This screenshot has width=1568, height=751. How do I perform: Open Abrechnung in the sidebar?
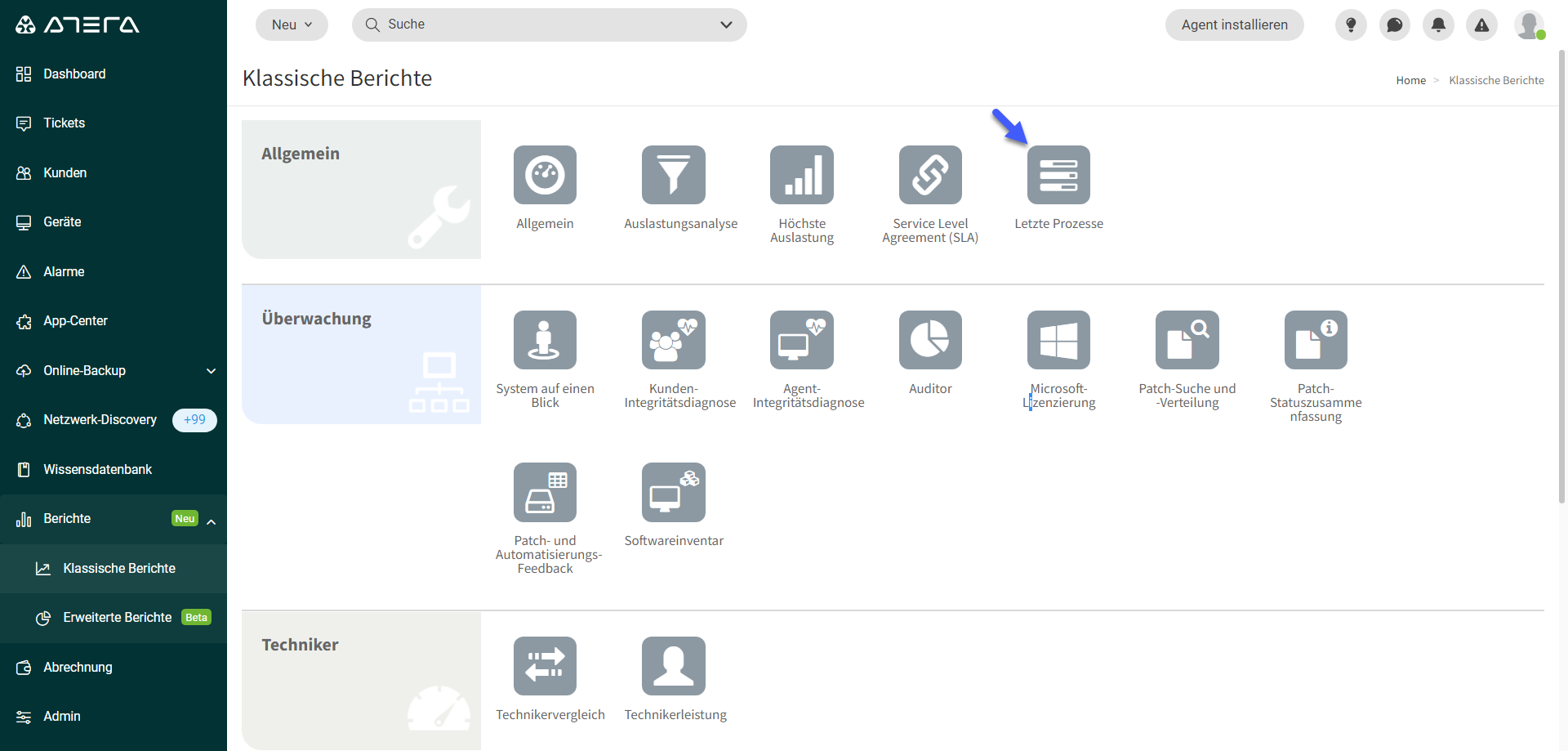click(114, 667)
